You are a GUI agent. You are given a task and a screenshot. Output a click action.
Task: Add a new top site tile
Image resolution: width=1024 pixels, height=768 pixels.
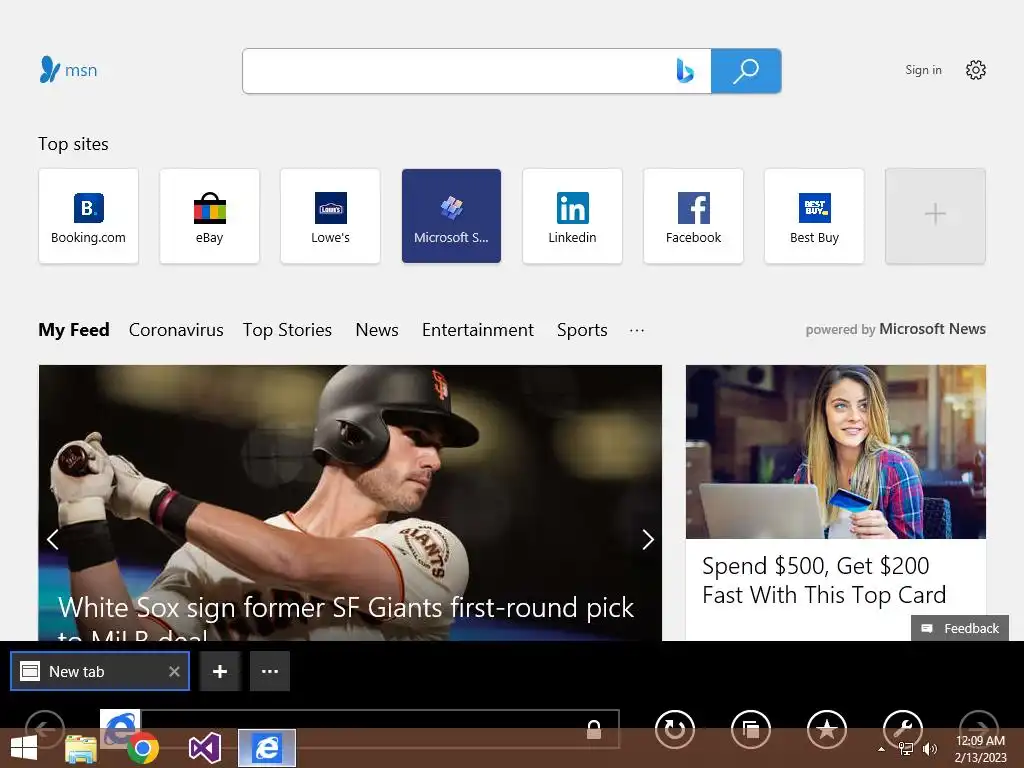click(x=935, y=216)
